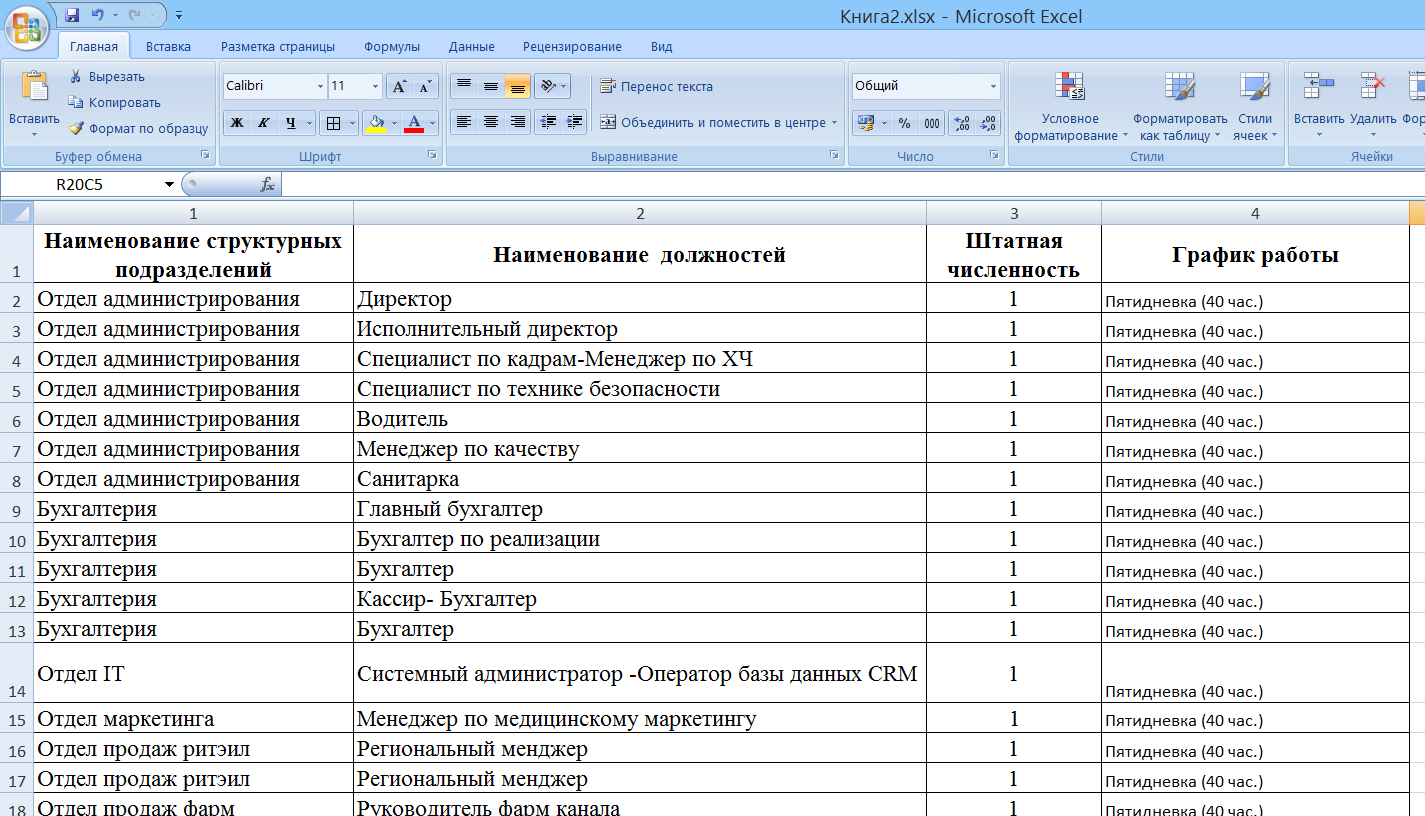Toggle italic К formatting
This screenshot has height=816, width=1425.
263,123
